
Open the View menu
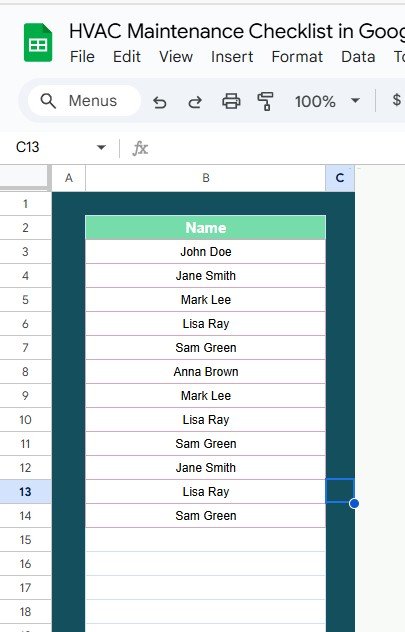coord(176,57)
